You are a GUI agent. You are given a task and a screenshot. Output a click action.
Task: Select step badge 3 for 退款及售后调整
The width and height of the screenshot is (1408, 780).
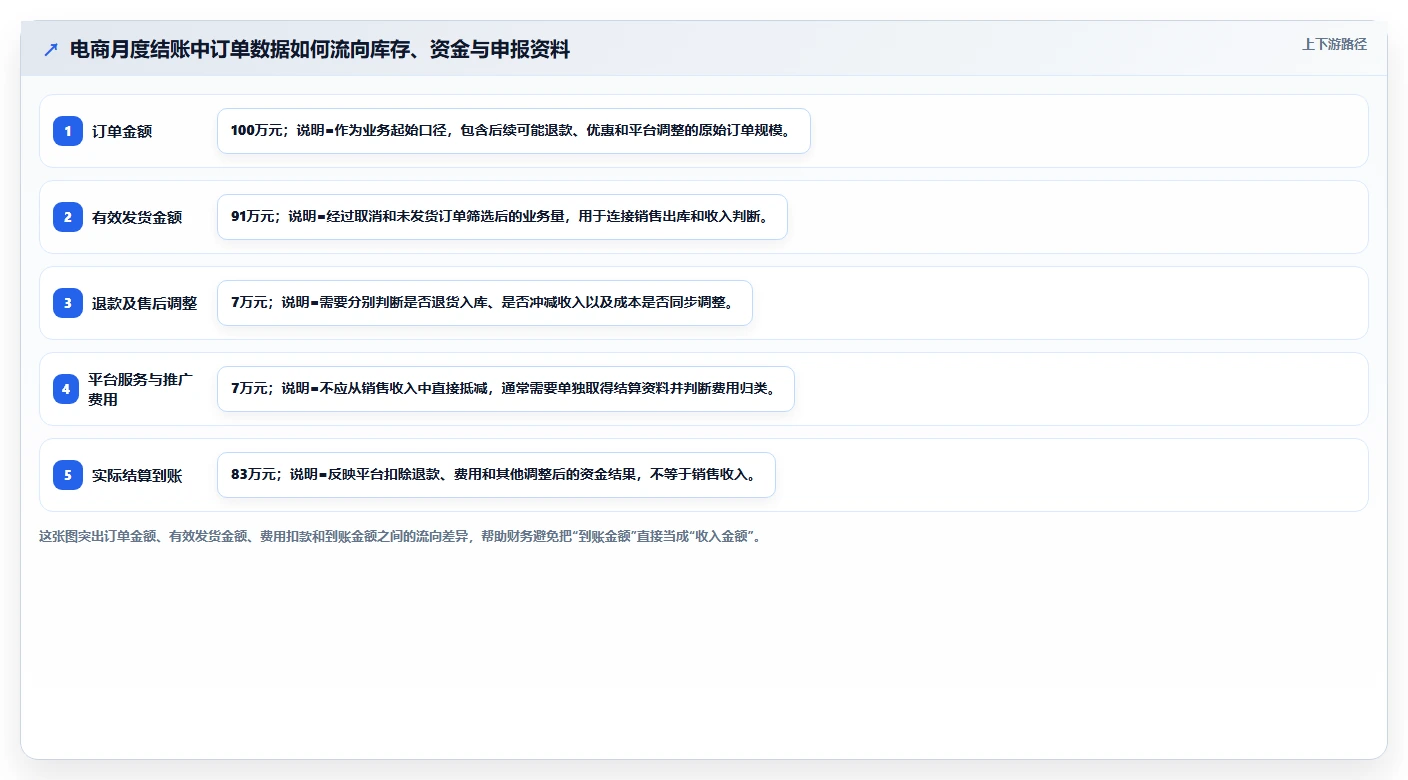[68, 303]
